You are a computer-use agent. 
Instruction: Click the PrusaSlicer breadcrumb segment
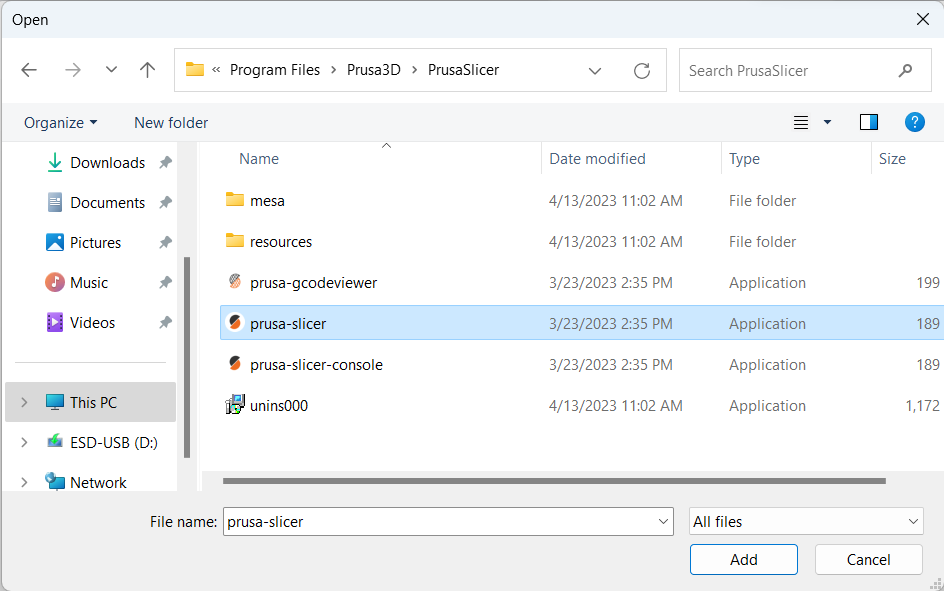pyautogui.click(x=463, y=70)
